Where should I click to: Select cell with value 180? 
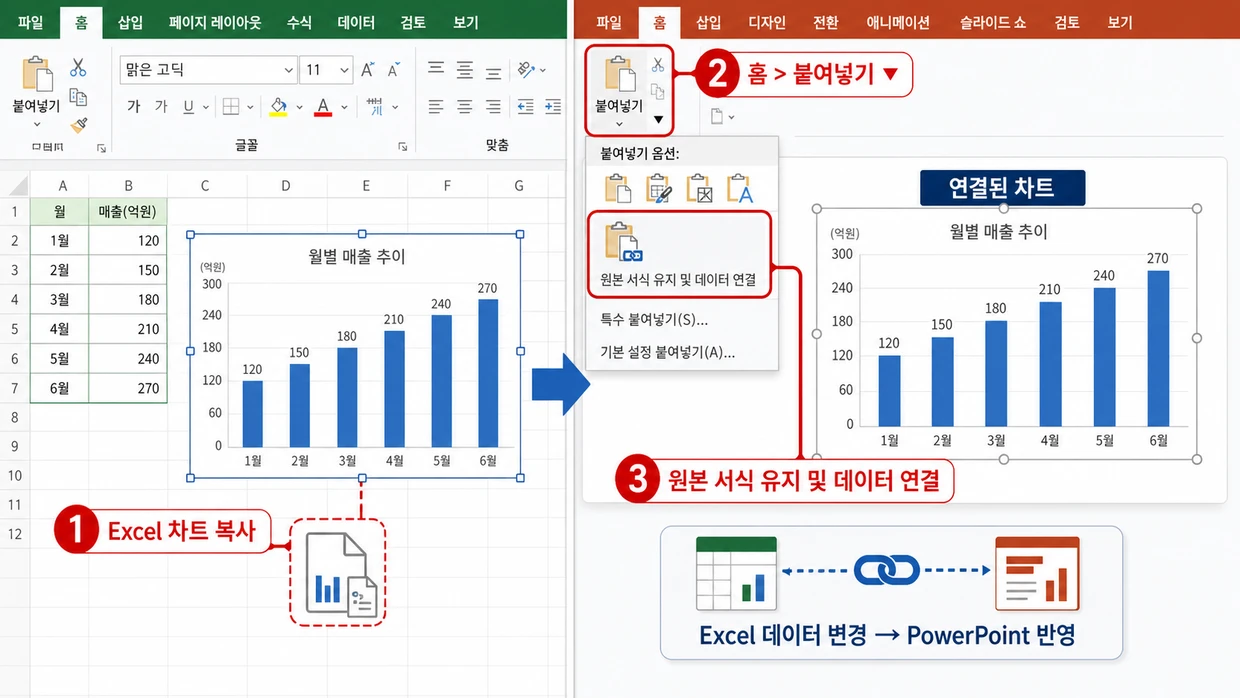128,300
